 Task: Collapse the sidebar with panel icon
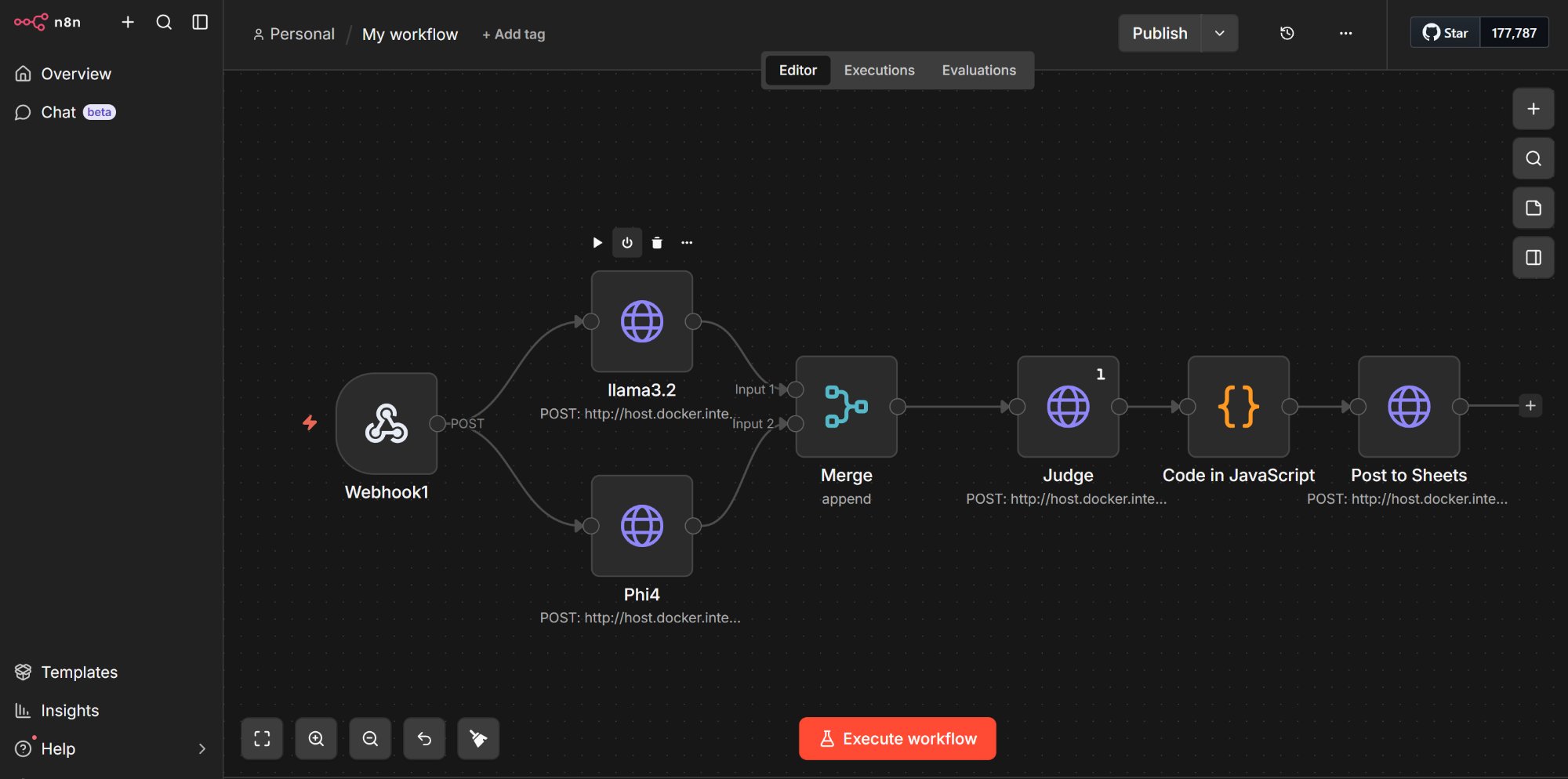200,22
